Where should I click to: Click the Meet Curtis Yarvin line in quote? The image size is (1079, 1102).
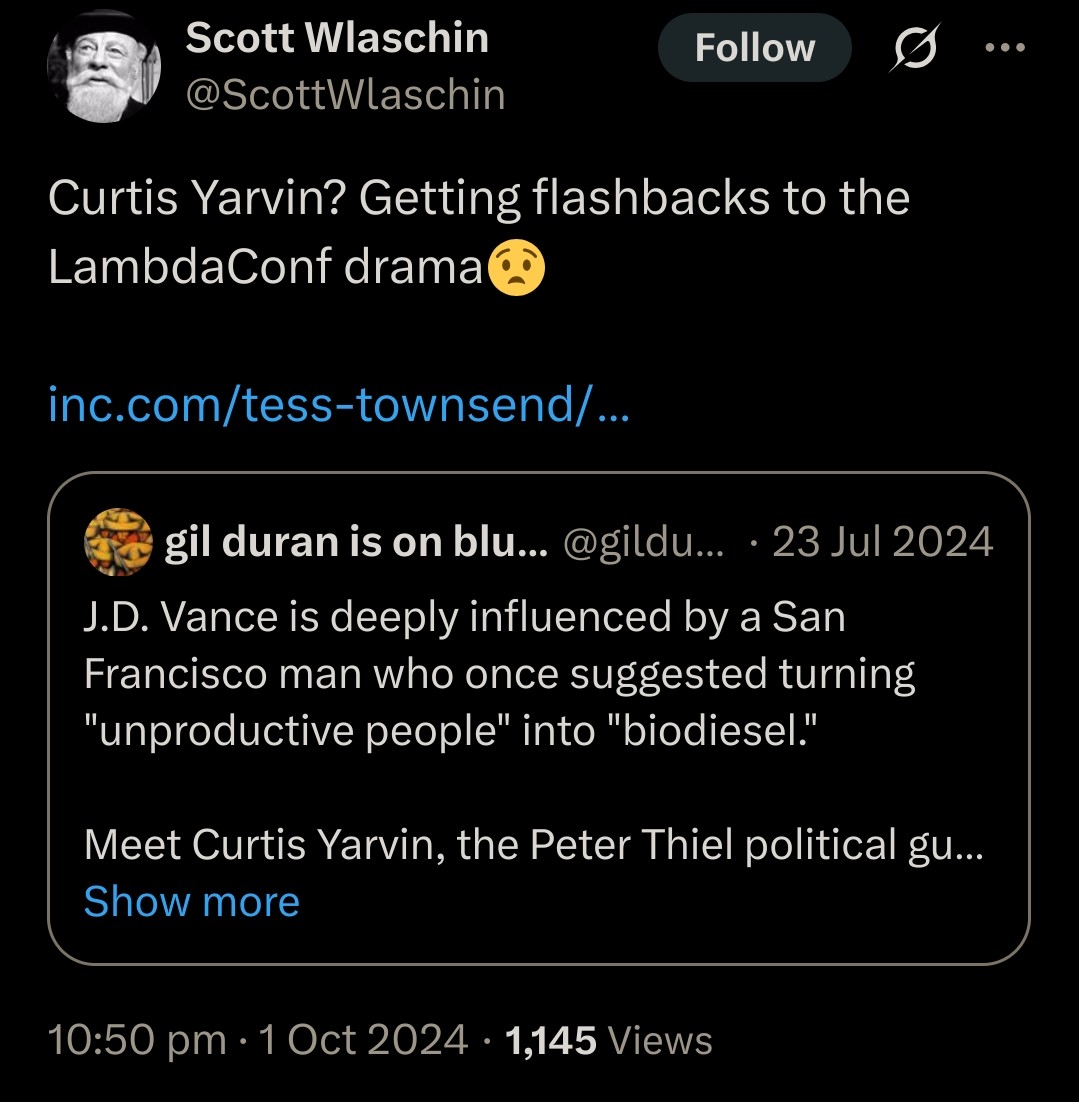pyautogui.click(x=534, y=843)
